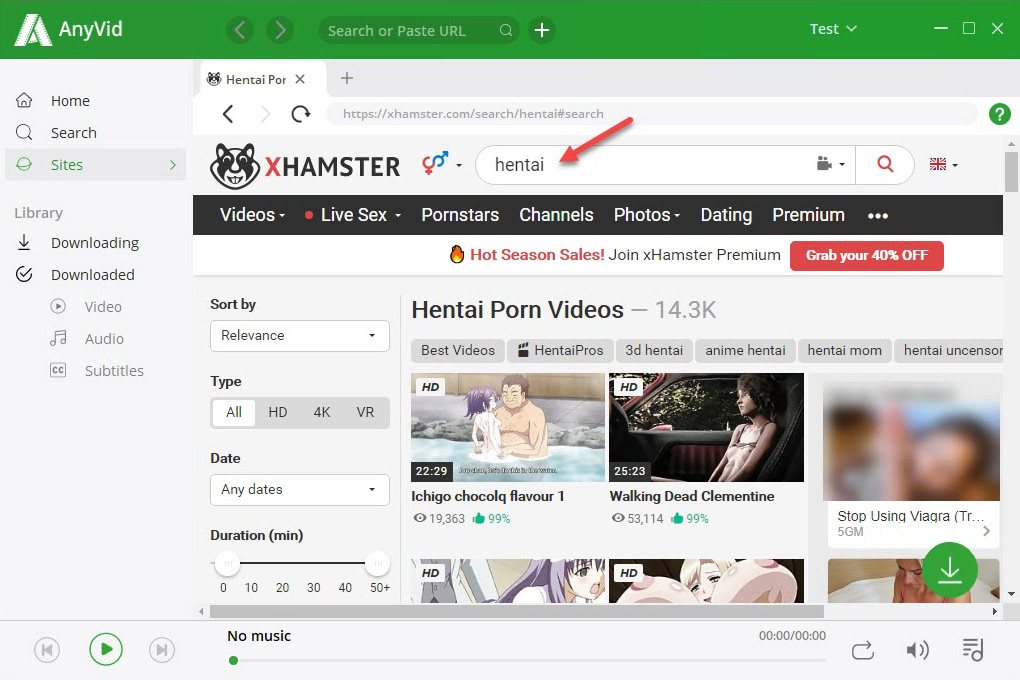Click the vertical scrollbar of the page
1020x680 pixels.
pos(1011,172)
